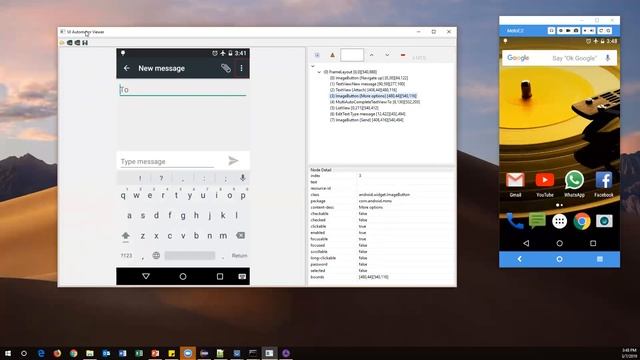Click the up arrow next to the search box
The image size is (640, 360).
pos(371,55)
